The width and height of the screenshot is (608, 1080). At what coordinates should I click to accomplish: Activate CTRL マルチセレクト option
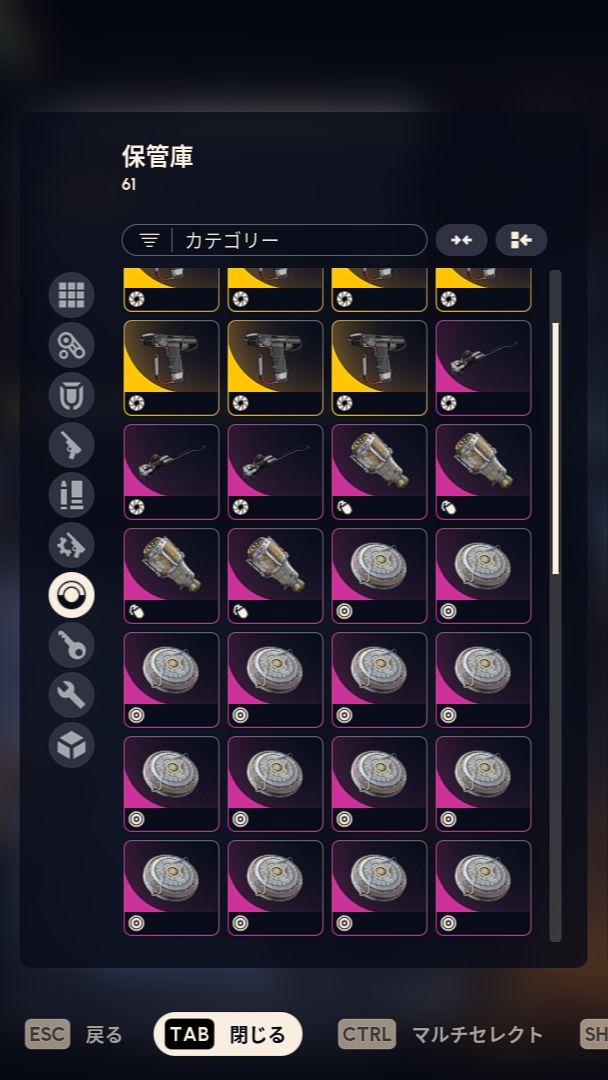click(441, 1034)
